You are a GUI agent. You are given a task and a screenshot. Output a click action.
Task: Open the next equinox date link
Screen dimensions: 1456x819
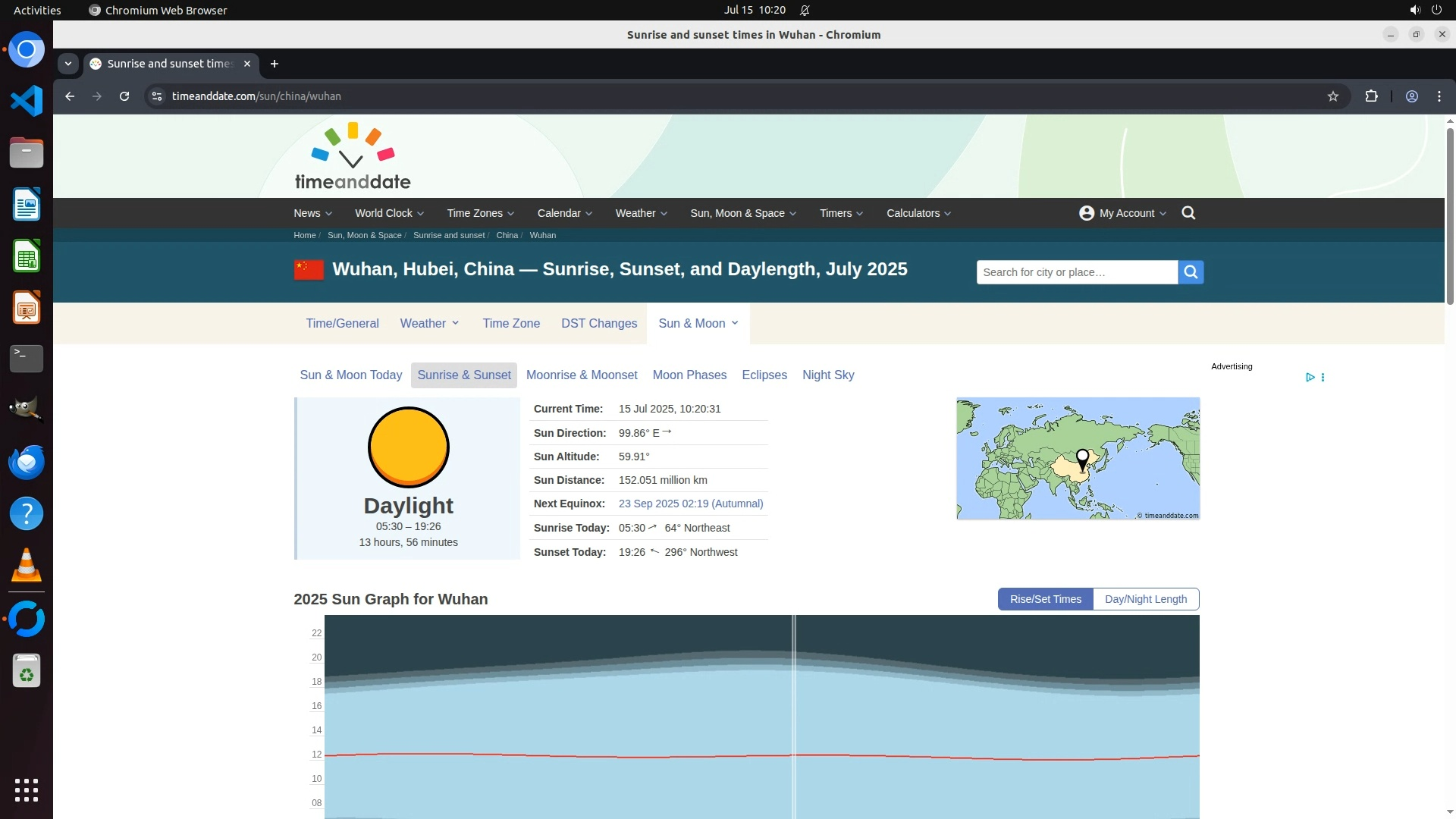point(690,504)
